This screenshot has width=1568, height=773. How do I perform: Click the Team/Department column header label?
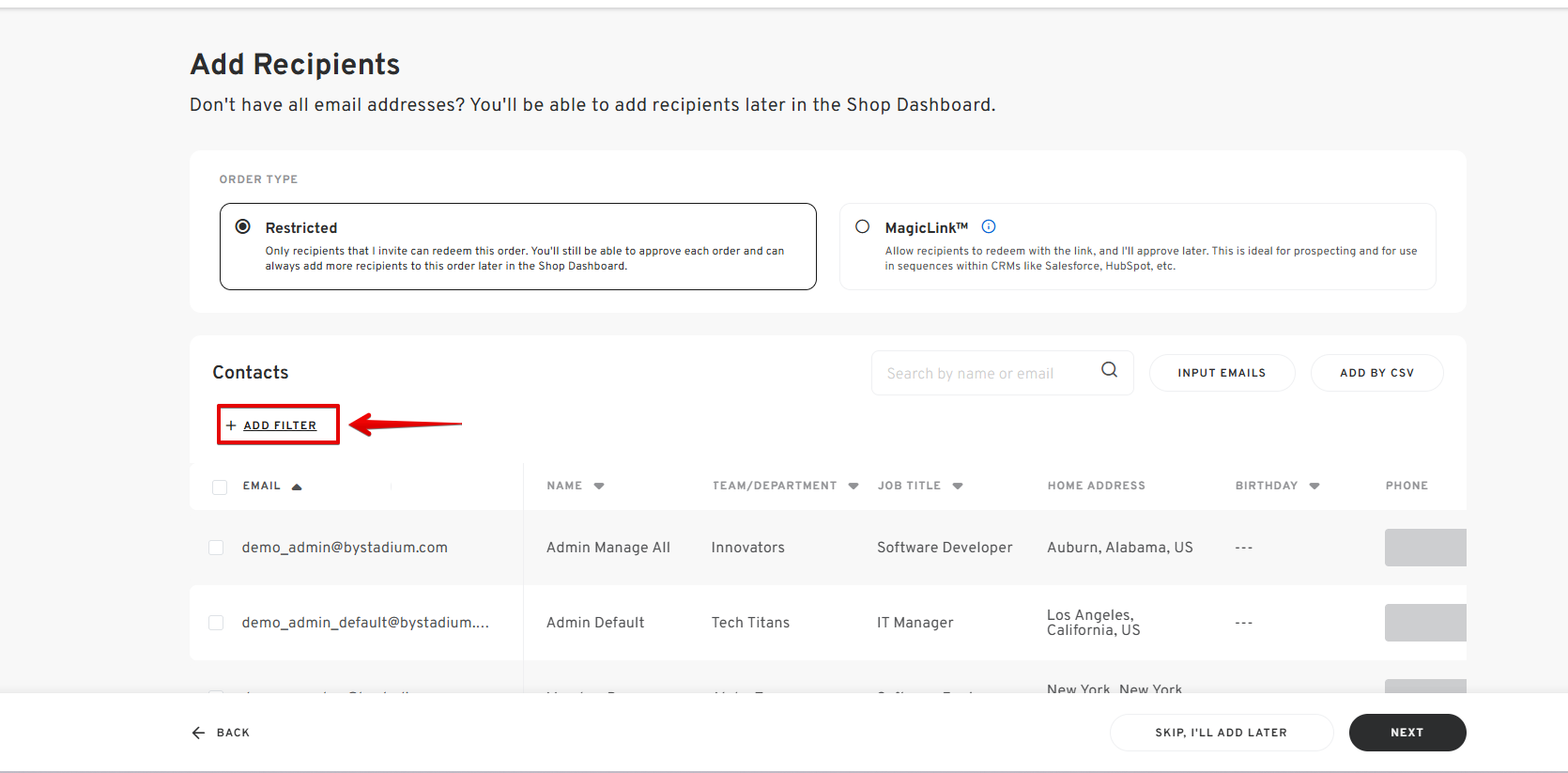point(775,486)
